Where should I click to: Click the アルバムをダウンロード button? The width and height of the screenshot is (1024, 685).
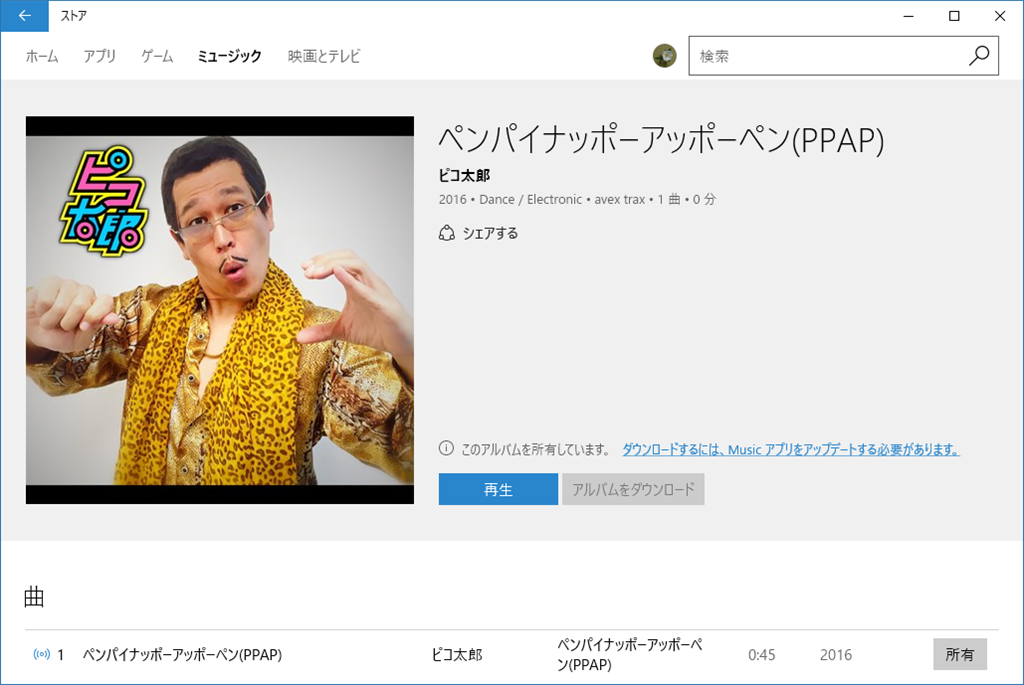click(633, 489)
